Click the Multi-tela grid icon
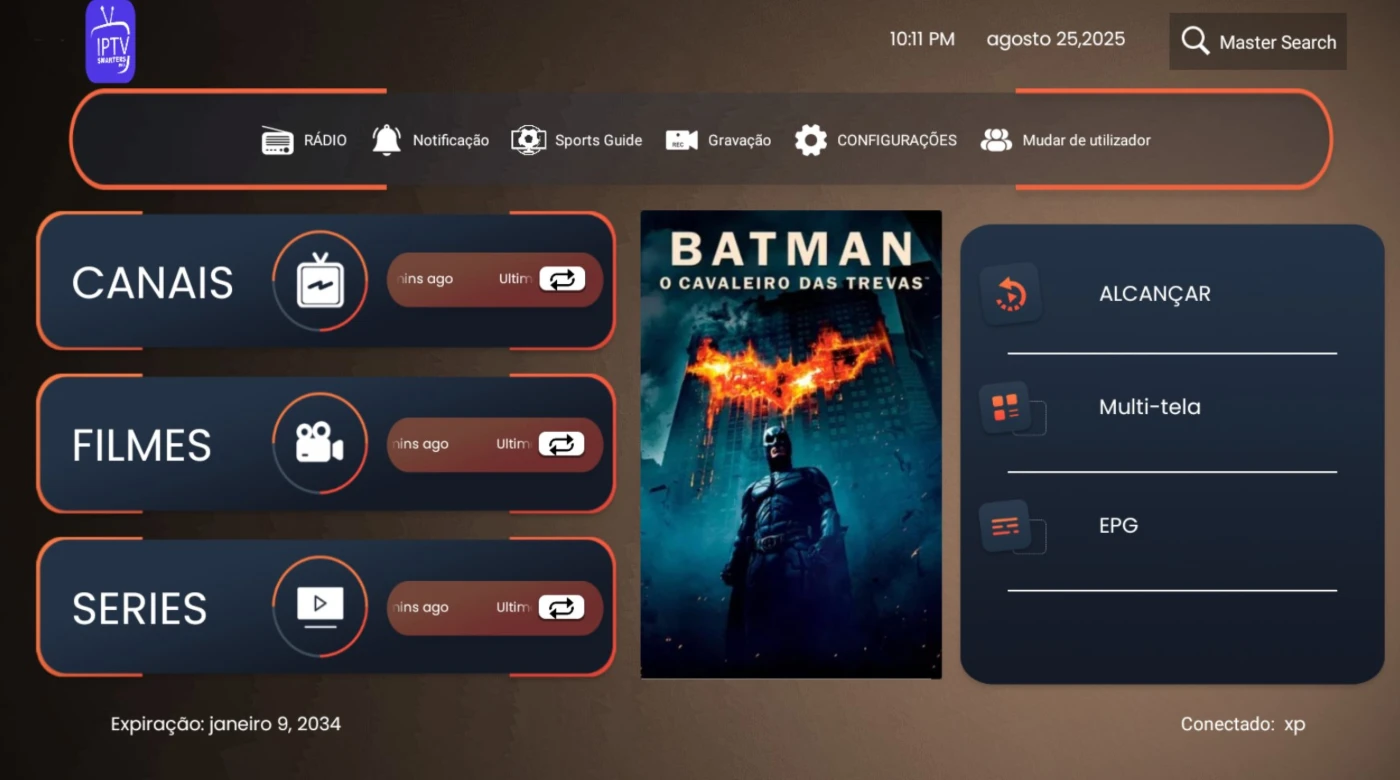The height and width of the screenshot is (780, 1400). (1006, 407)
